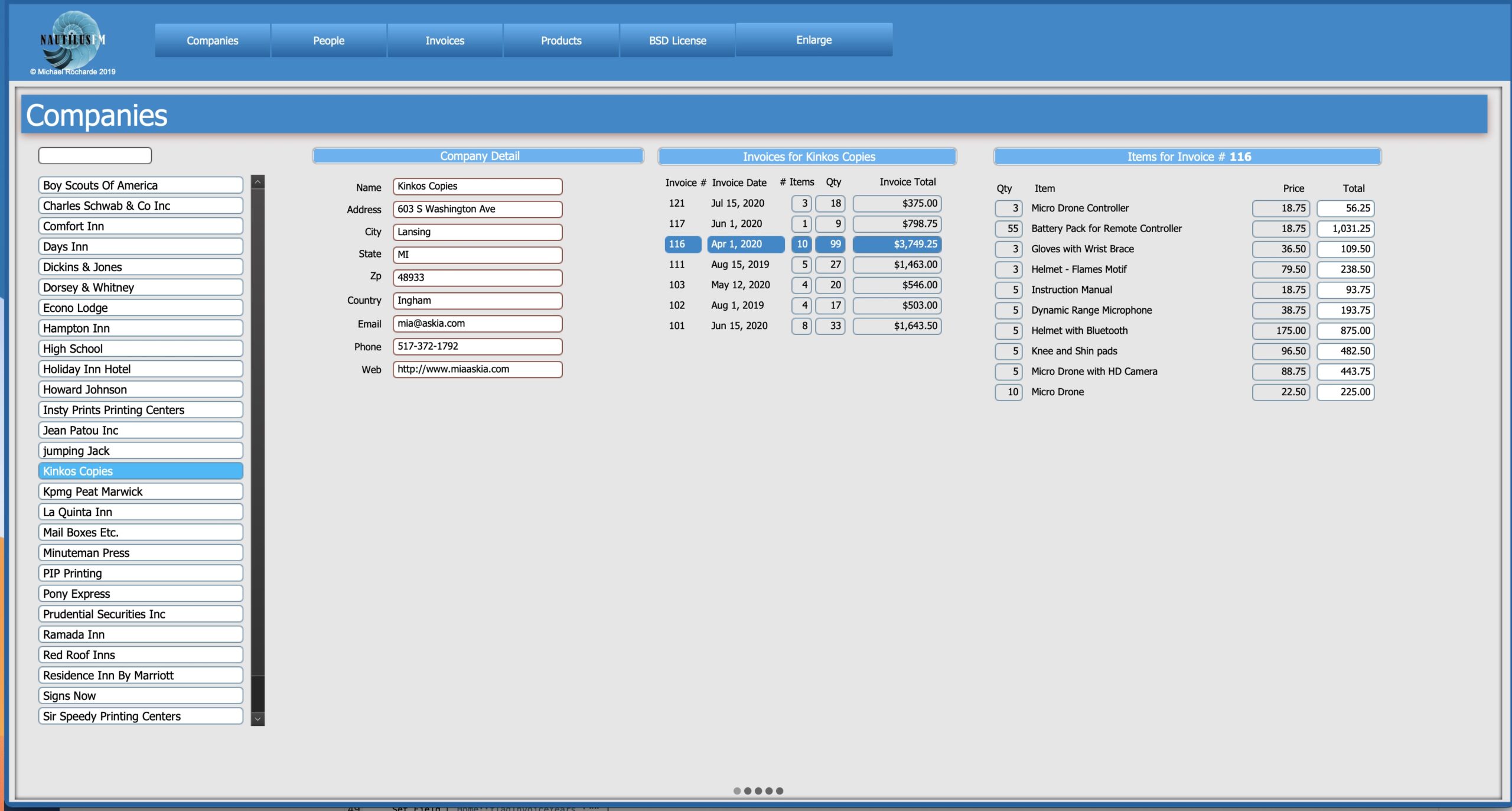Viewport: 1512px width, 811px height.
Task: Select Signs Now company
Action: click(141, 696)
